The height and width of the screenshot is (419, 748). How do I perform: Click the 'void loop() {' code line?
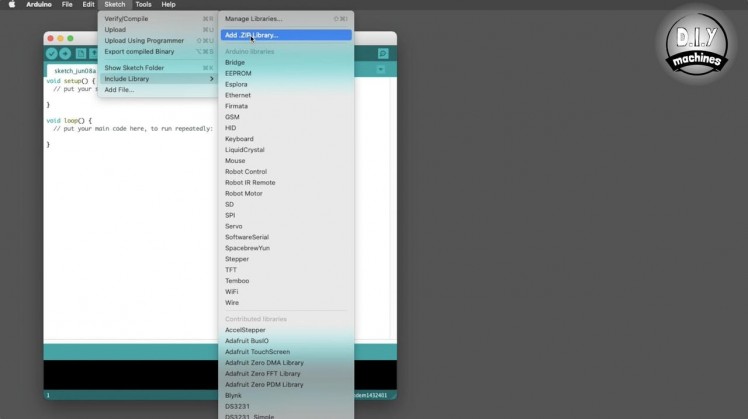click(69, 121)
